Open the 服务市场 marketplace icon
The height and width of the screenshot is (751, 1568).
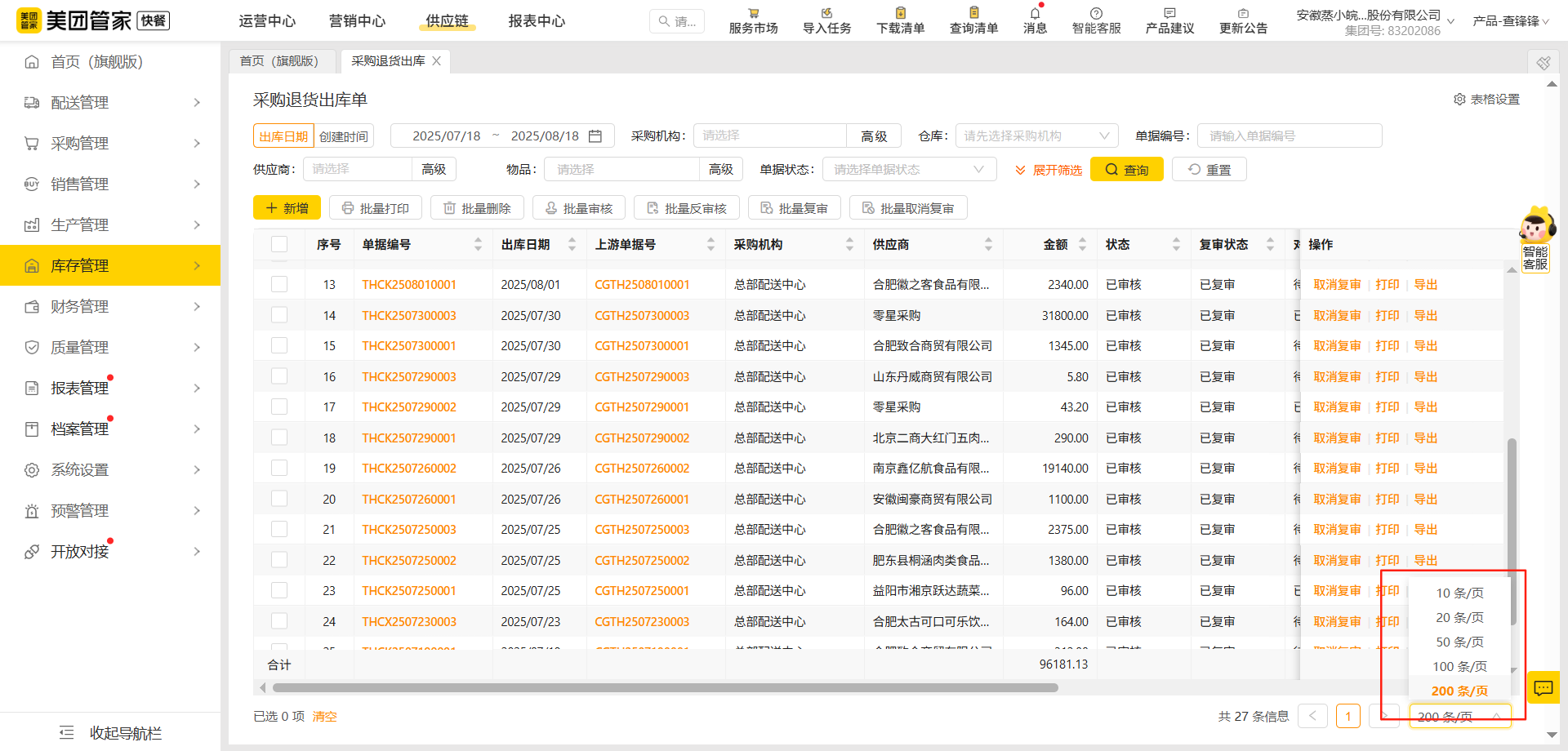pyautogui.click(x=752, y=20)
